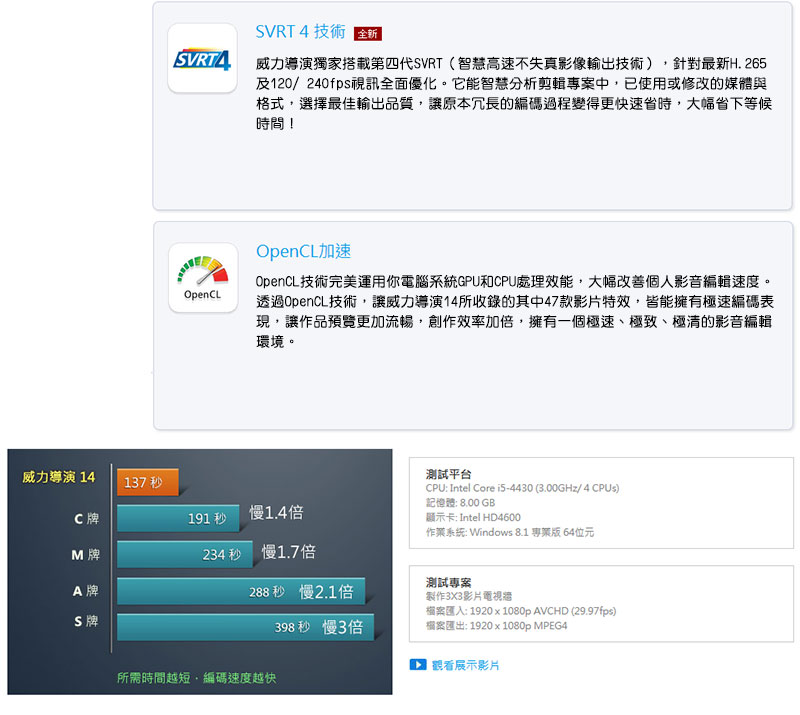Click the S 牌 row label
Image resolution: width=800 pixels, height=715 pixels.
point(86,621)
